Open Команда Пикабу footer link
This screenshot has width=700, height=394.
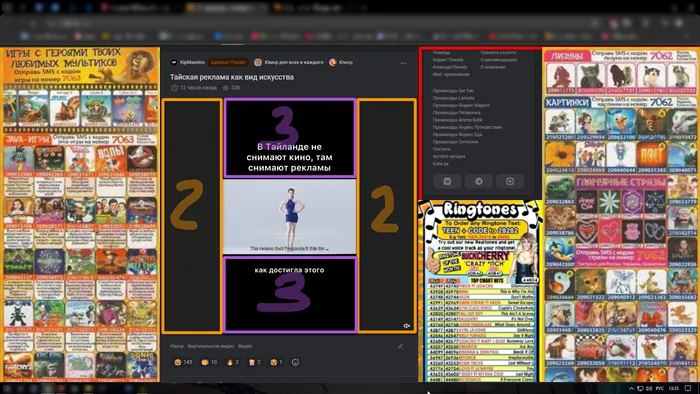coord(450,67)
